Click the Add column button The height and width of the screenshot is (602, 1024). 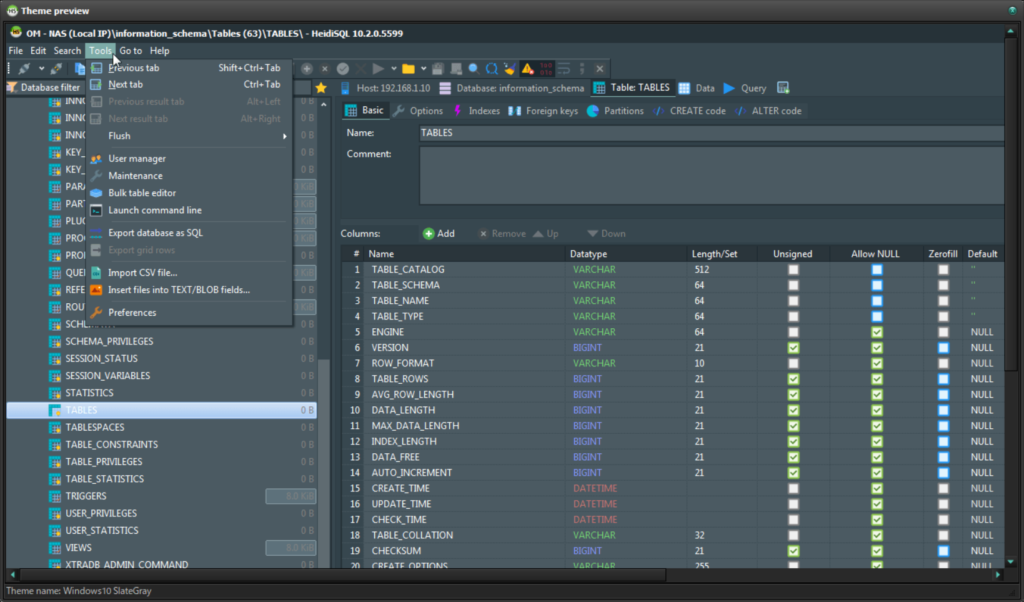tap(438, 234)
